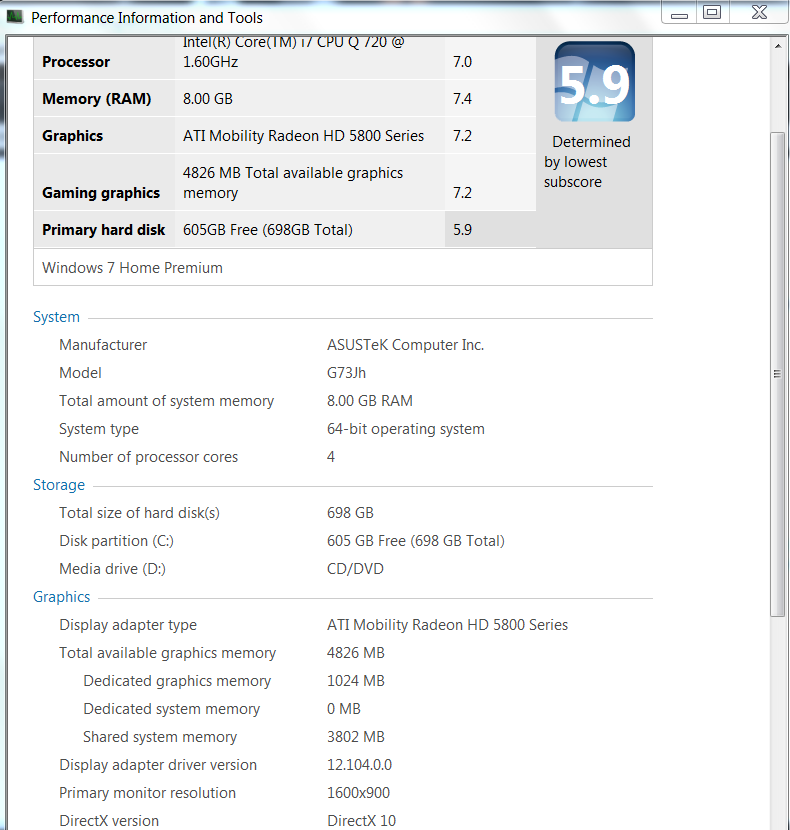Click the Display adapter type label
790x830 pixels.
tap(128, 625)
